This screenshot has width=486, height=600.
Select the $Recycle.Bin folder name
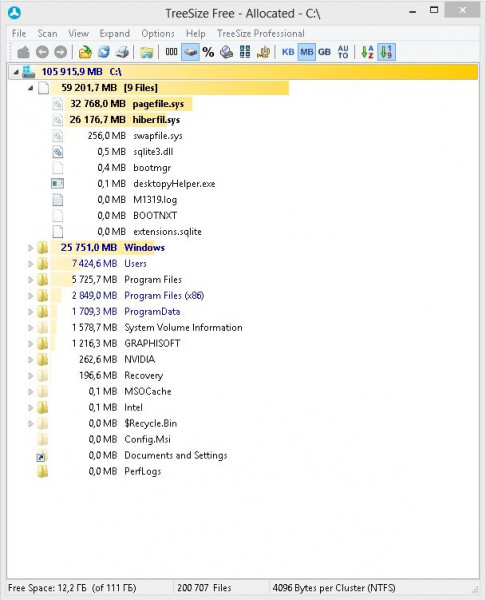pyautogui.click(x=151, y=424)
